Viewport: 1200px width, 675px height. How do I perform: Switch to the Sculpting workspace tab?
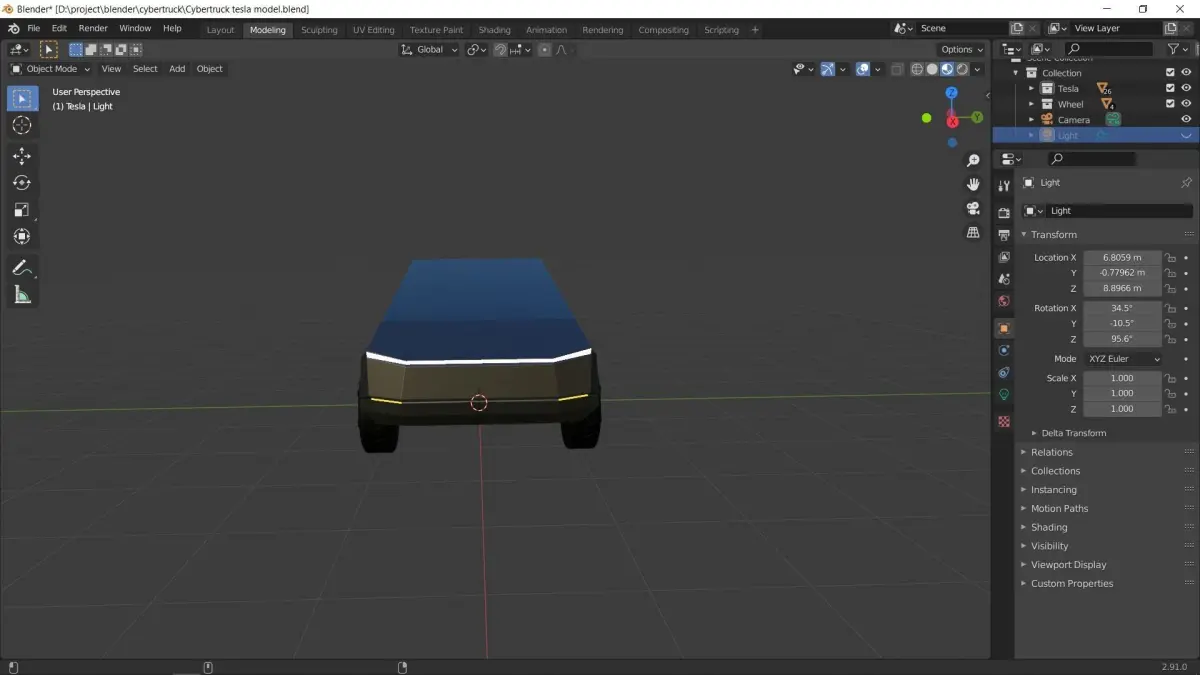pyautogui.click(x=319, y=30)
